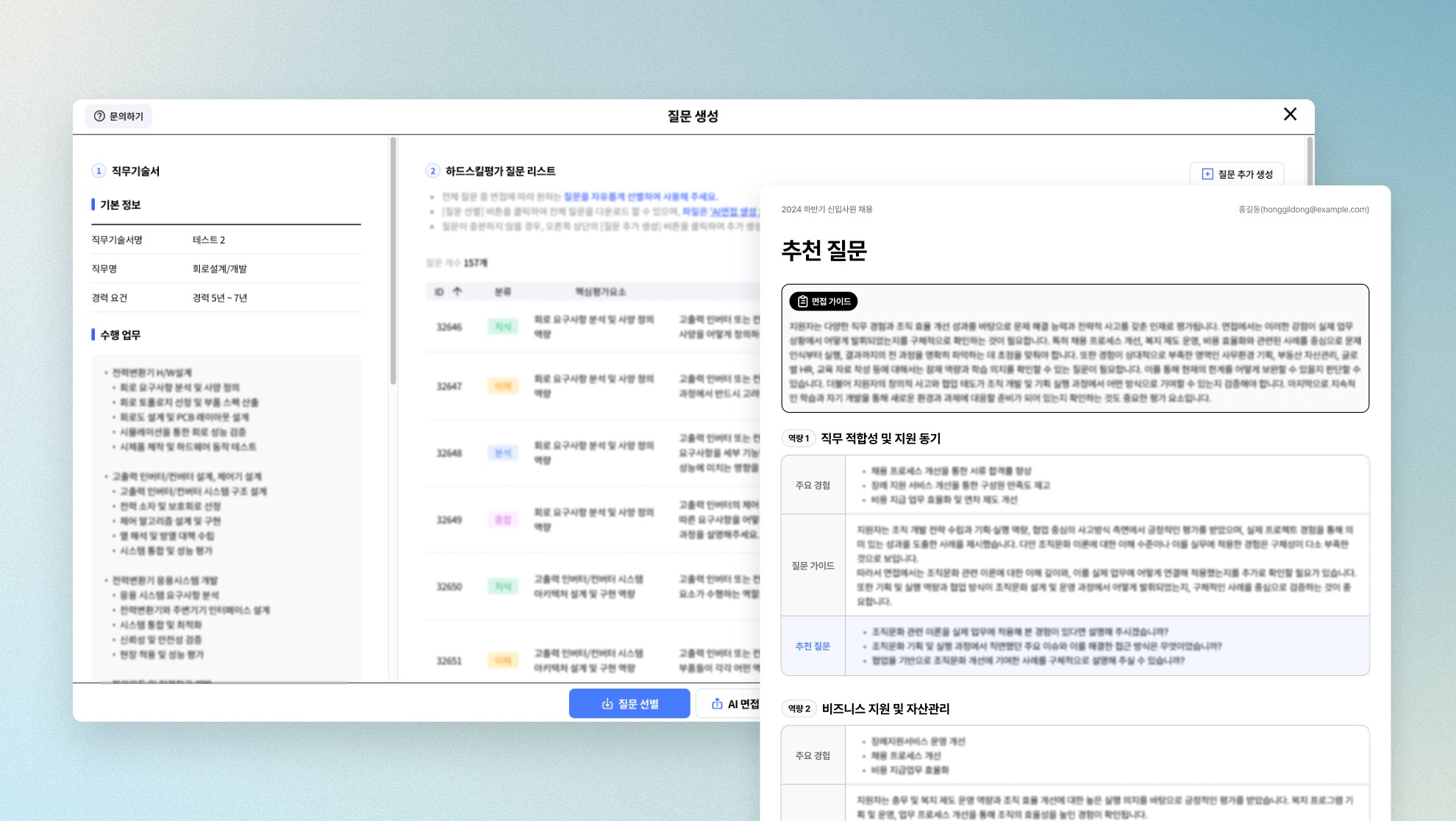Screen dimensions: 1456x821
Task: Click the plus icon on 질문 추가 생성
Action: click(x=1207, y=174)
